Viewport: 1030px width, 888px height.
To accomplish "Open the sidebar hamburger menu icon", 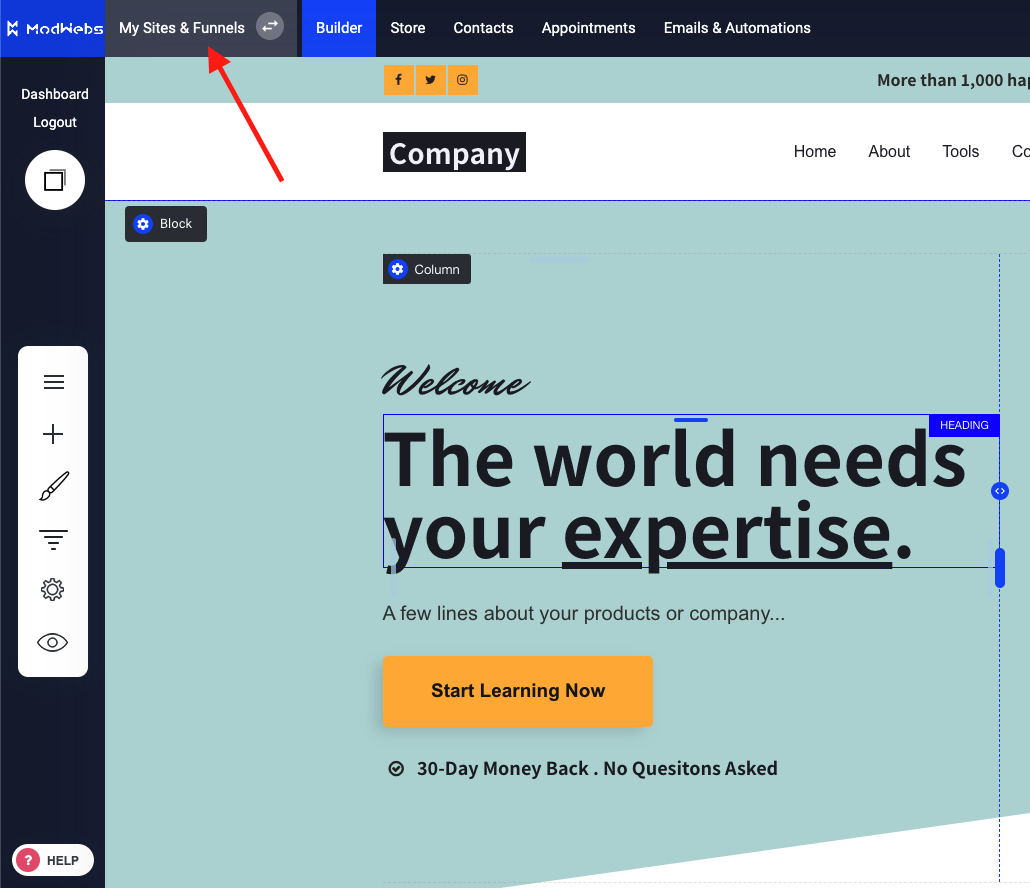I will coord(52,381).
